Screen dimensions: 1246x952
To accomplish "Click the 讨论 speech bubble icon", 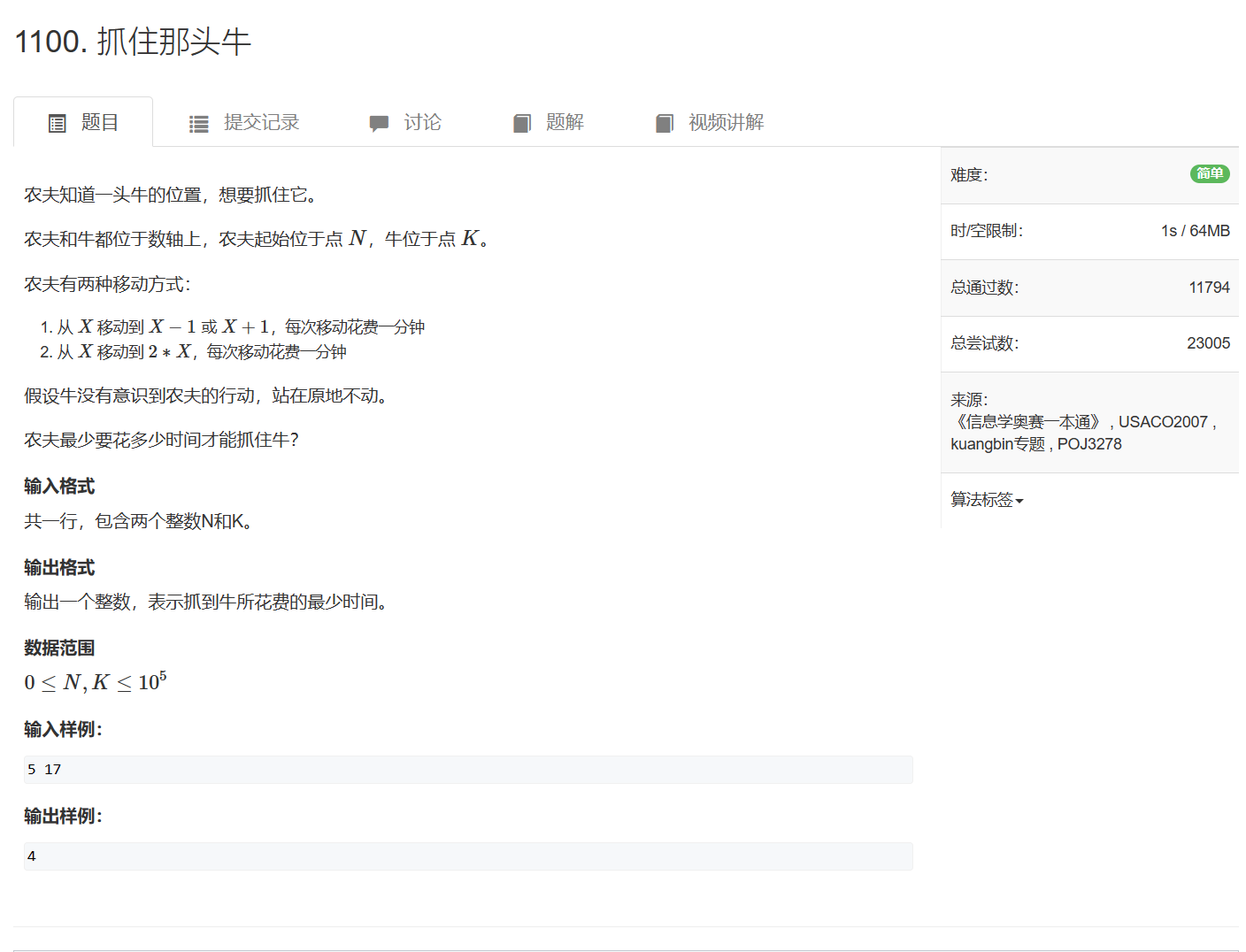I will (x=379, y=124).
